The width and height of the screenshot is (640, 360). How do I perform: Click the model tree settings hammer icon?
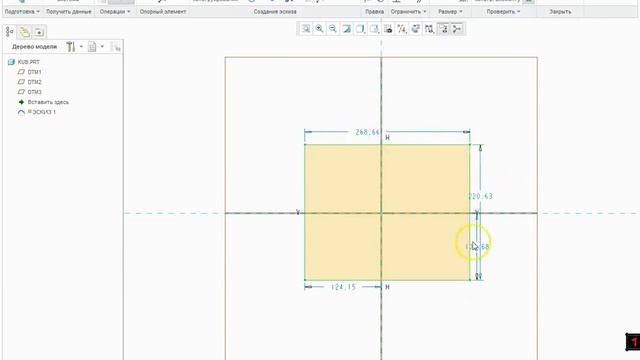click(71, 47)
